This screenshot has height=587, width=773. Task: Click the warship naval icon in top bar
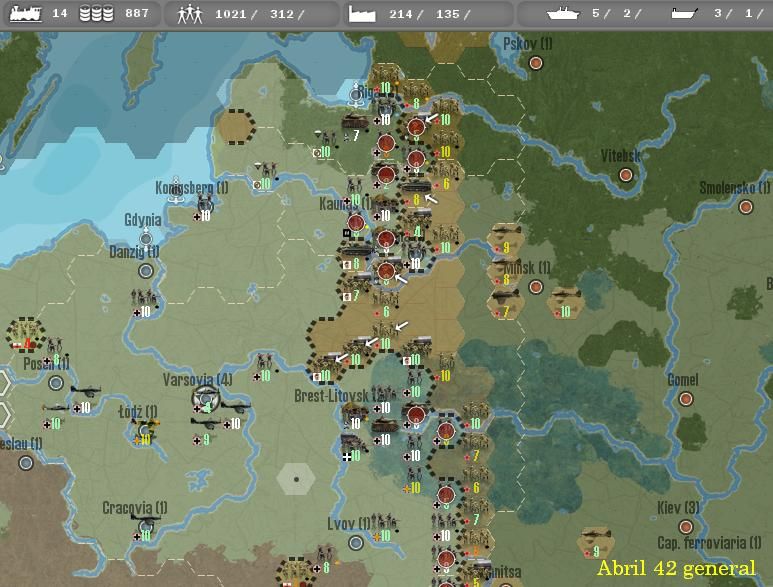(562, 13)
